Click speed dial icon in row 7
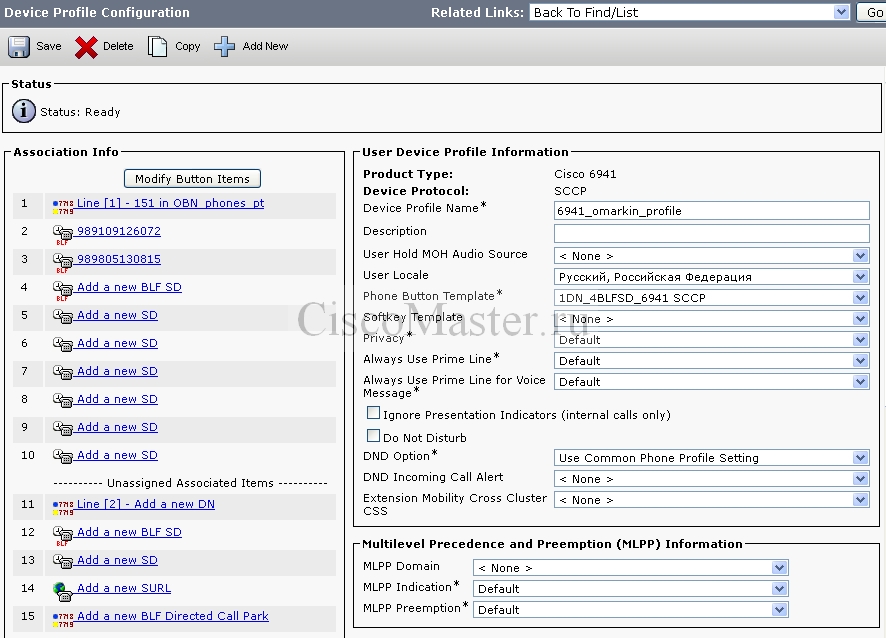 (x=63, y=372)
